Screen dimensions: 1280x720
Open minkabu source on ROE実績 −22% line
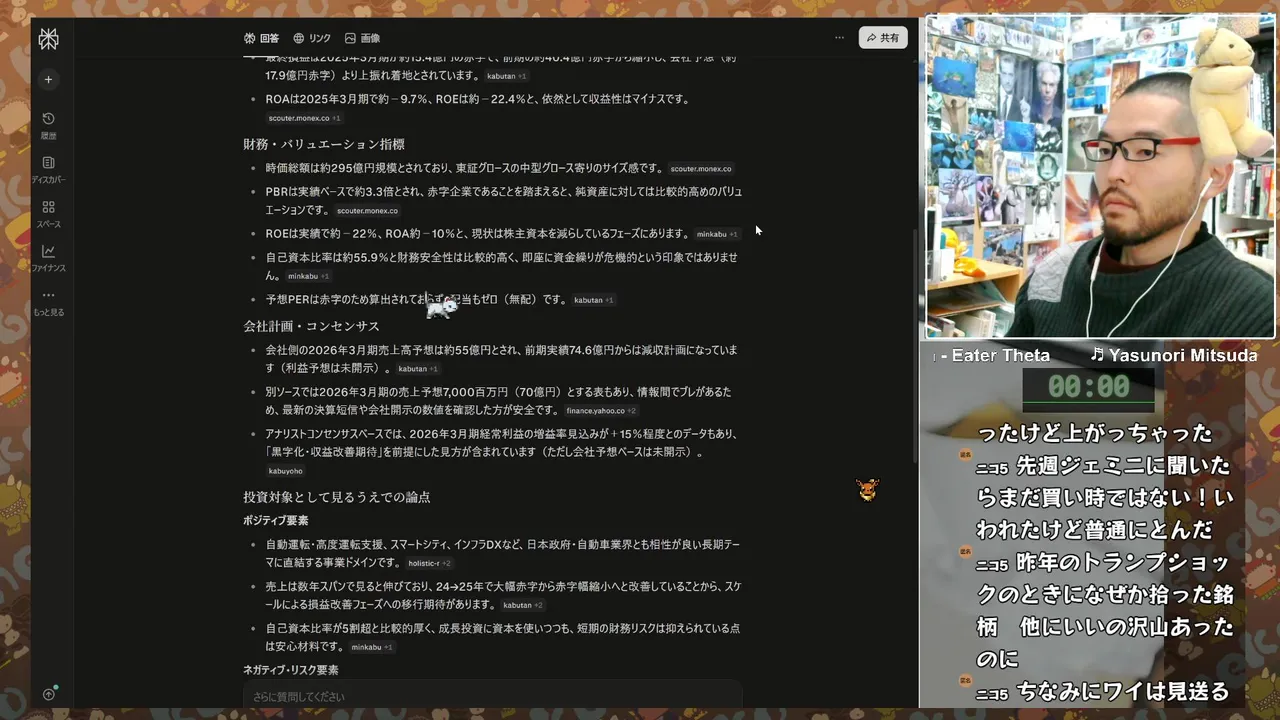tap(717, 234)
